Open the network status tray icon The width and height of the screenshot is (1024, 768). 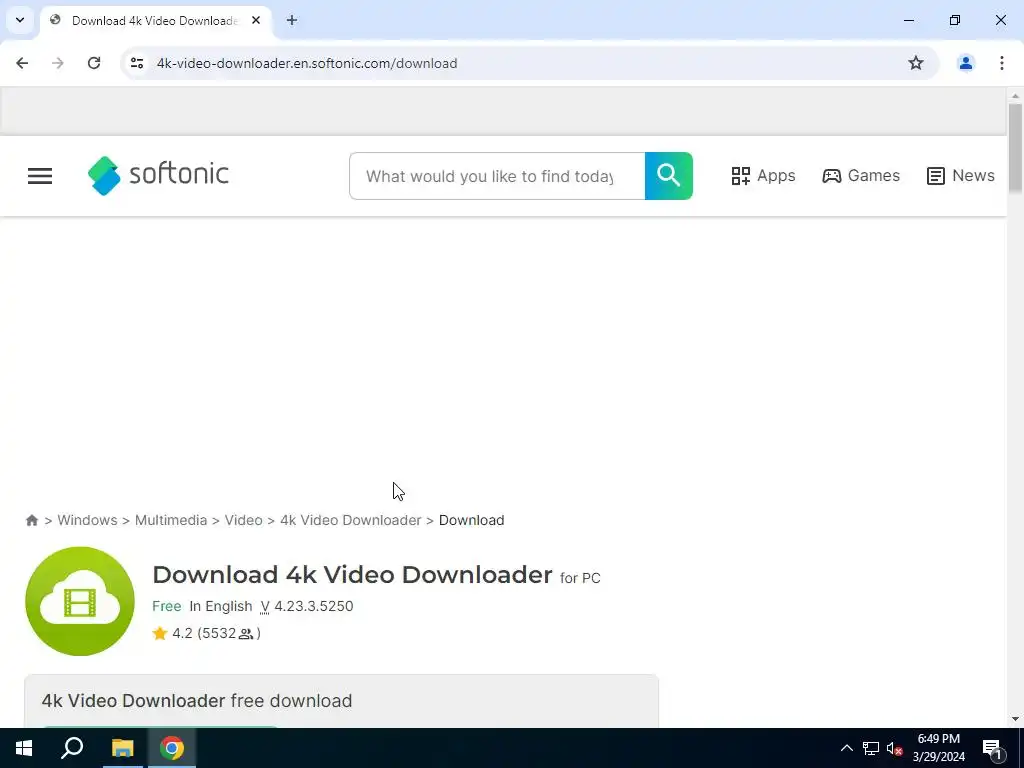click(871, 748)
